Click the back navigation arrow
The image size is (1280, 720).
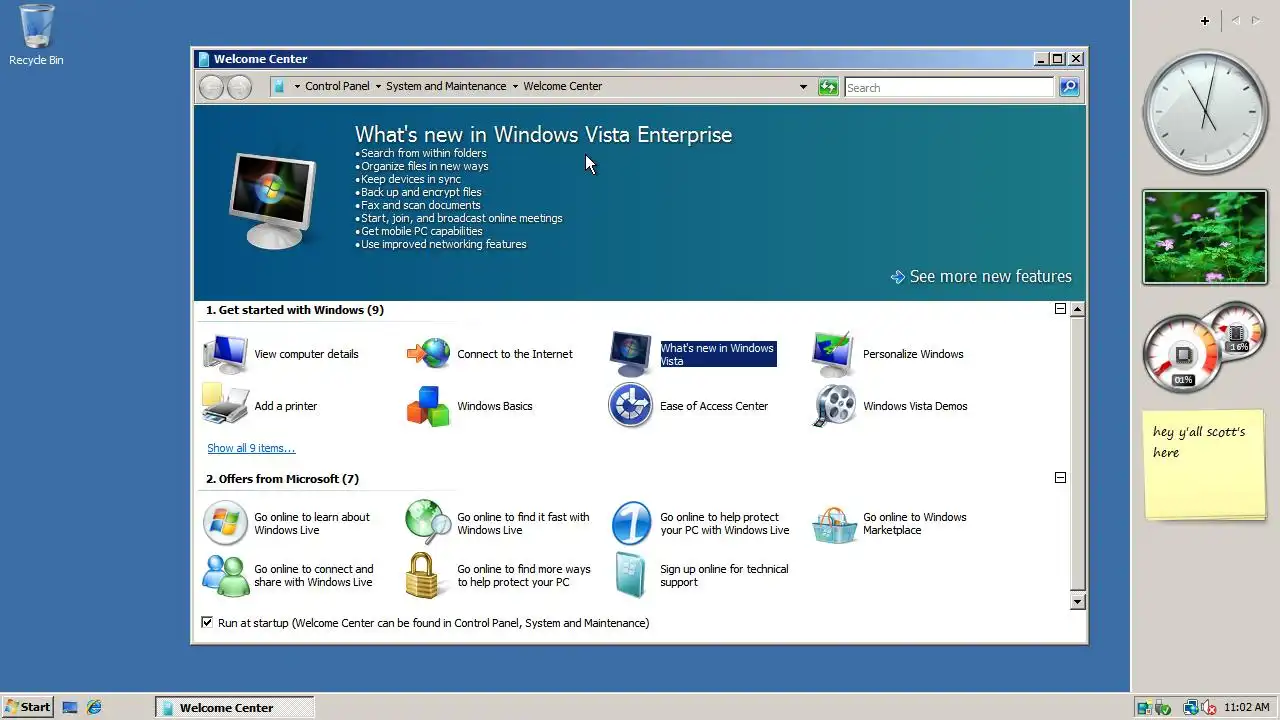pos(211,87)
